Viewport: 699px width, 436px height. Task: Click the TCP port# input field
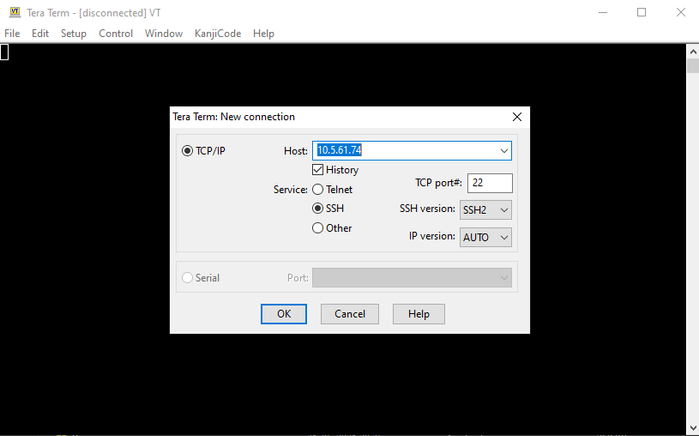pos(490,183)
